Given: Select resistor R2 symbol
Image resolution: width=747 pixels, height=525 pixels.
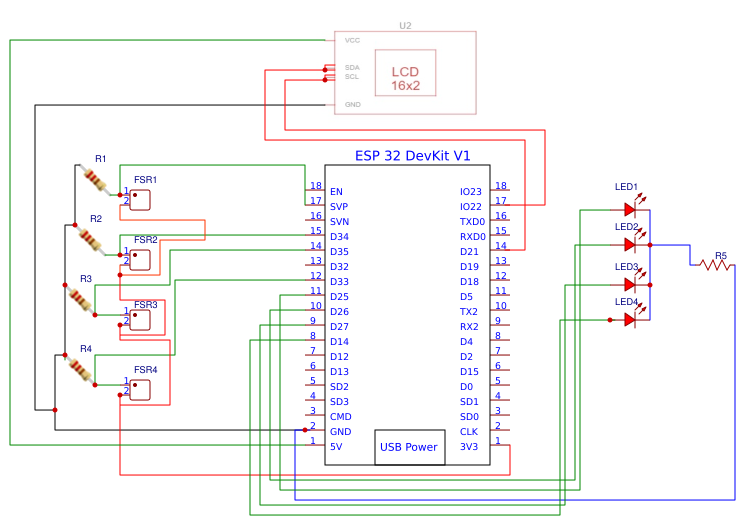Looking at the screenshot, I should 91,240.
